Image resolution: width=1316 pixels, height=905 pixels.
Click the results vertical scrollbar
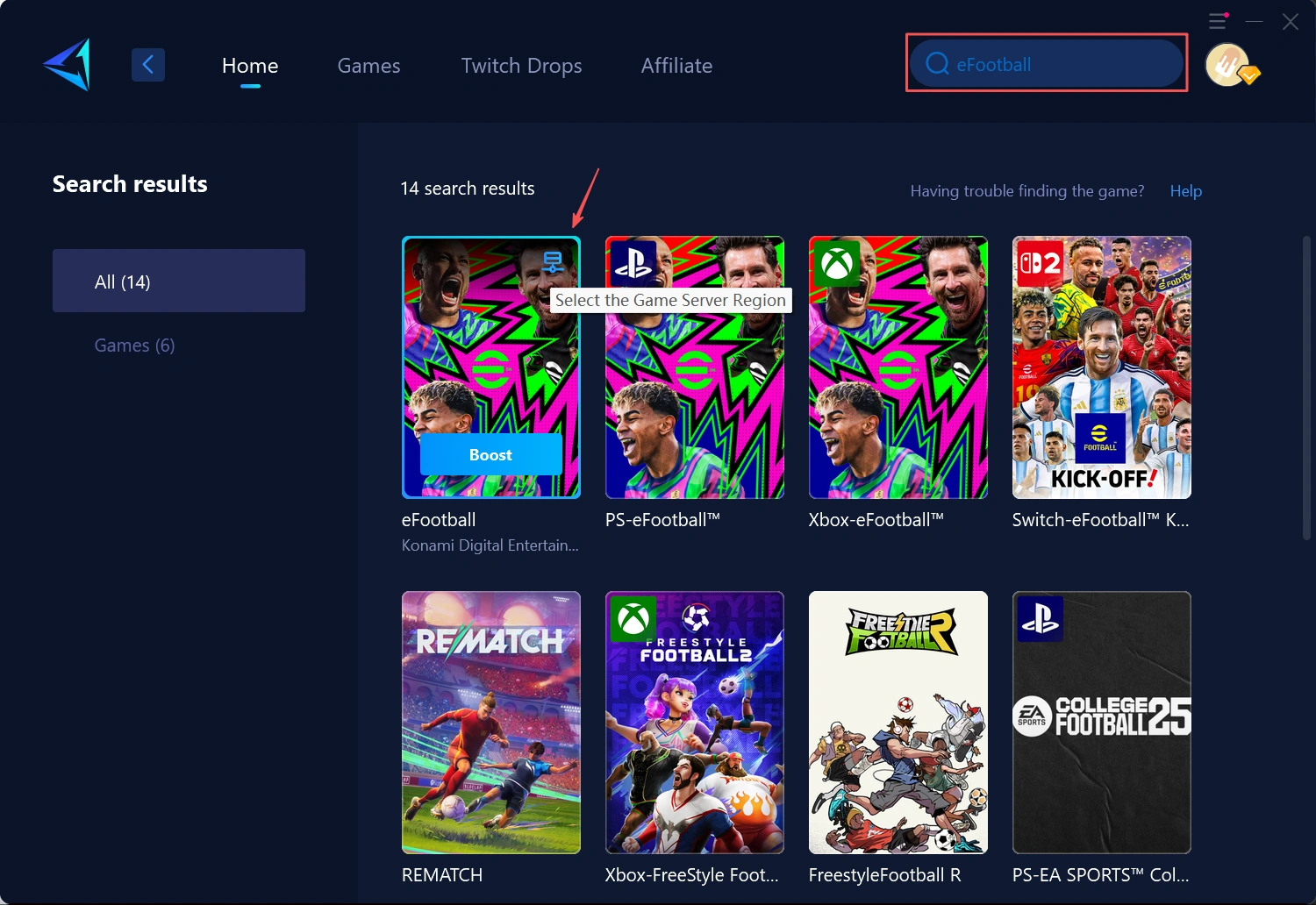click(1306, 387)
